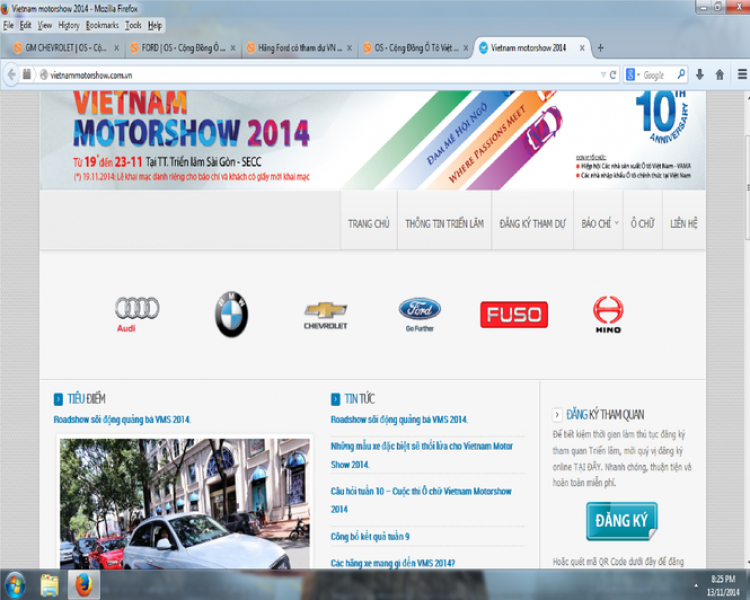Open the FUSO brand logo

coord(514,314)
